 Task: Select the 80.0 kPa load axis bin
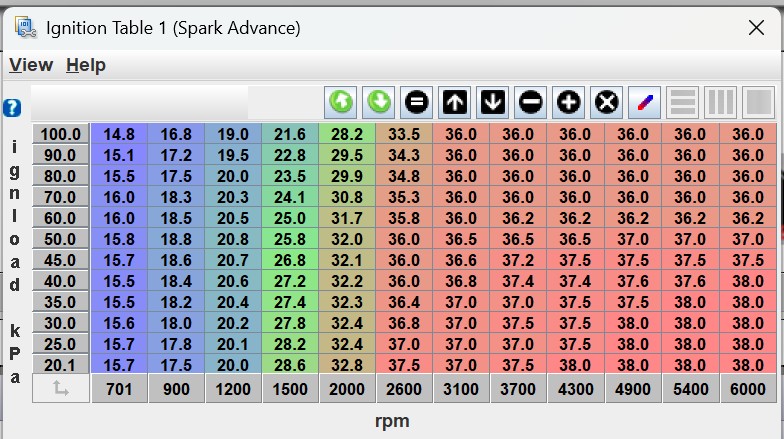click(60, 176)
